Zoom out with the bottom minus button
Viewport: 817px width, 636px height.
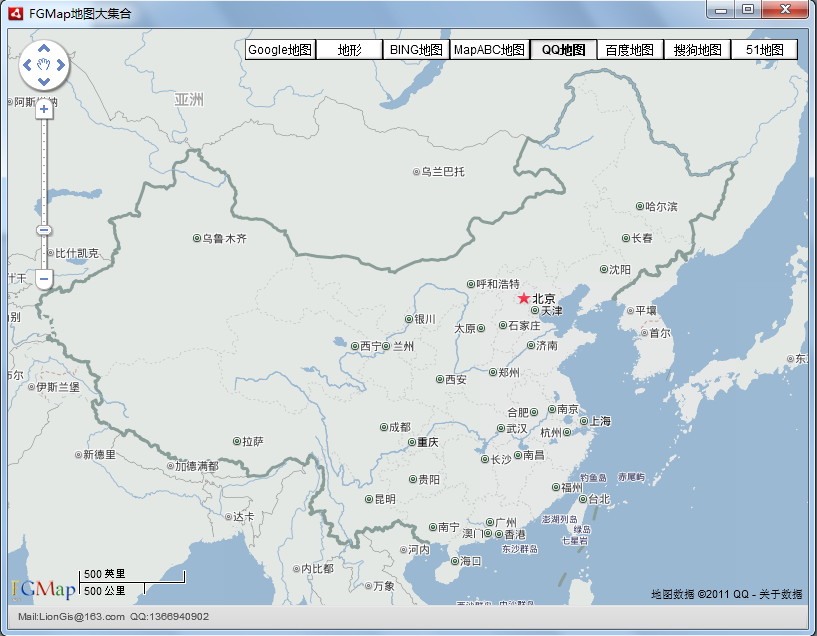tap(44, 279)
